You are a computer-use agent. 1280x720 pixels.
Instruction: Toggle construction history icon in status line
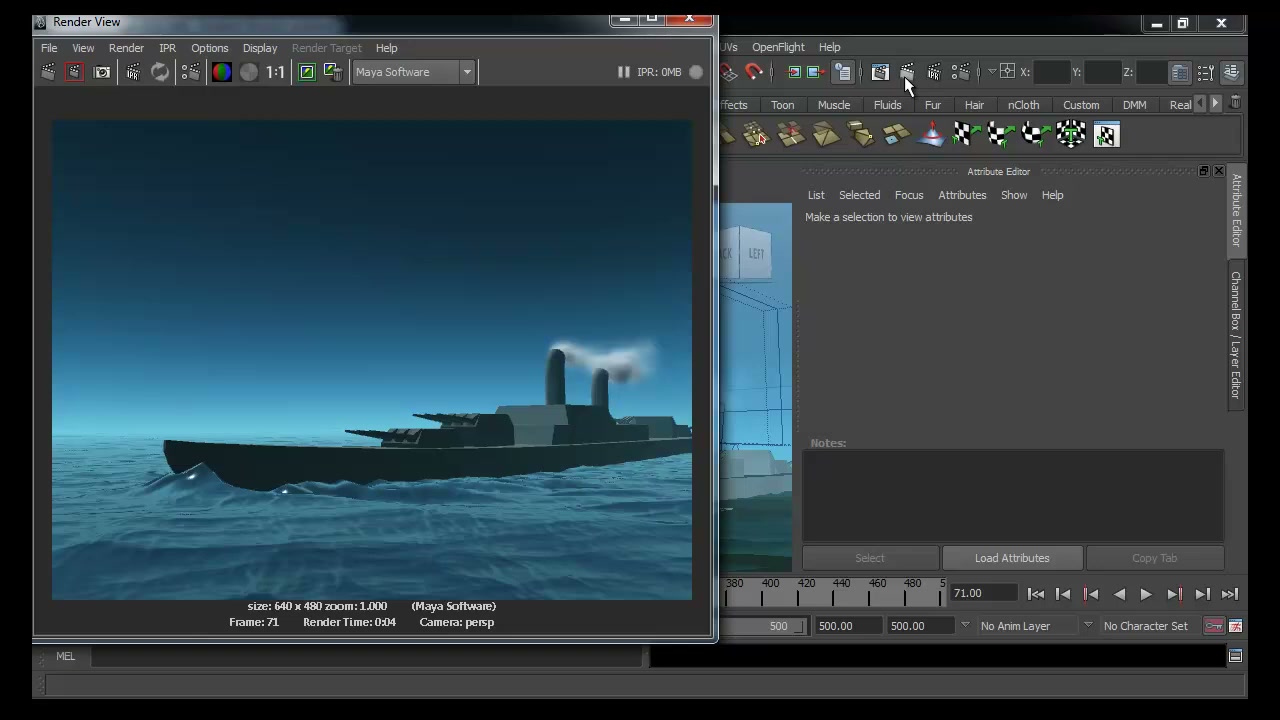[843, 72]
